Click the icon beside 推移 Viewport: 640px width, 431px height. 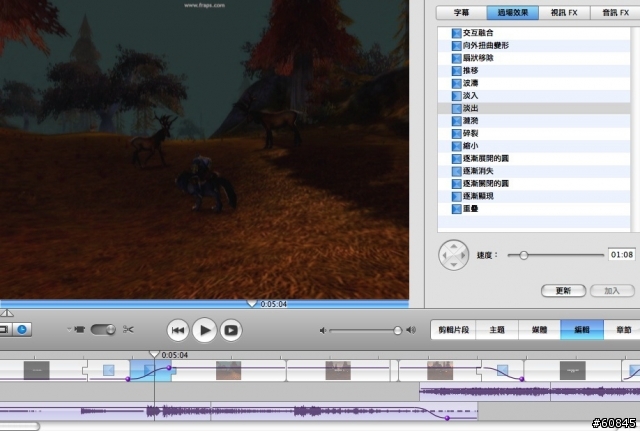456,71
